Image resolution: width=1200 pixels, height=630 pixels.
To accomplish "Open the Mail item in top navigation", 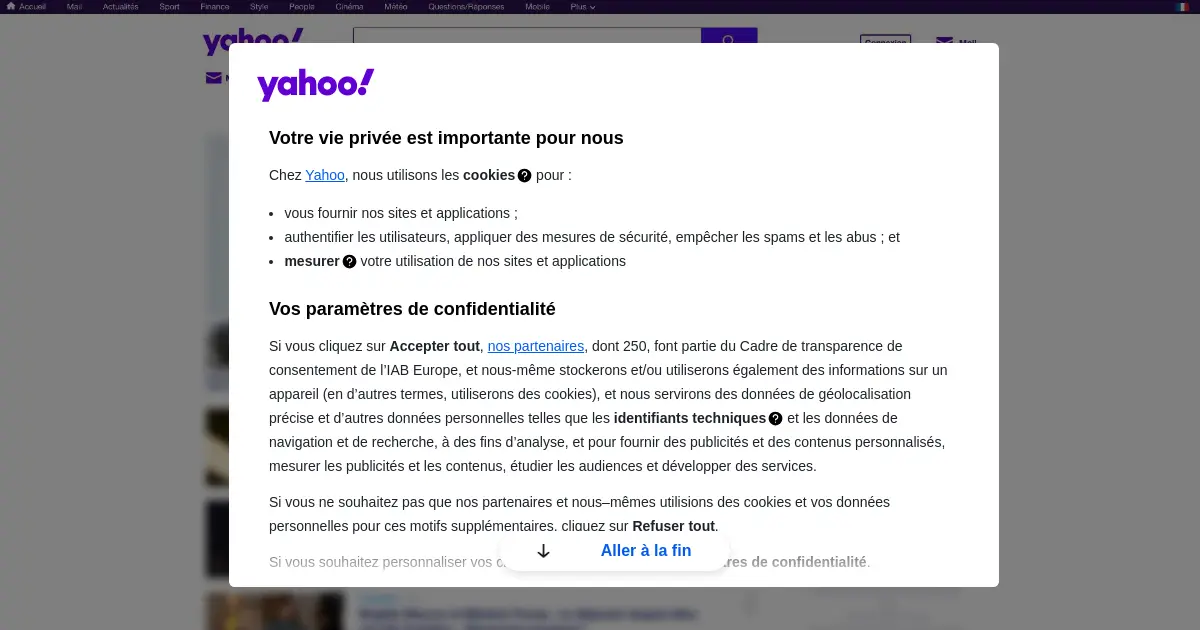I will tap(75, 6).
